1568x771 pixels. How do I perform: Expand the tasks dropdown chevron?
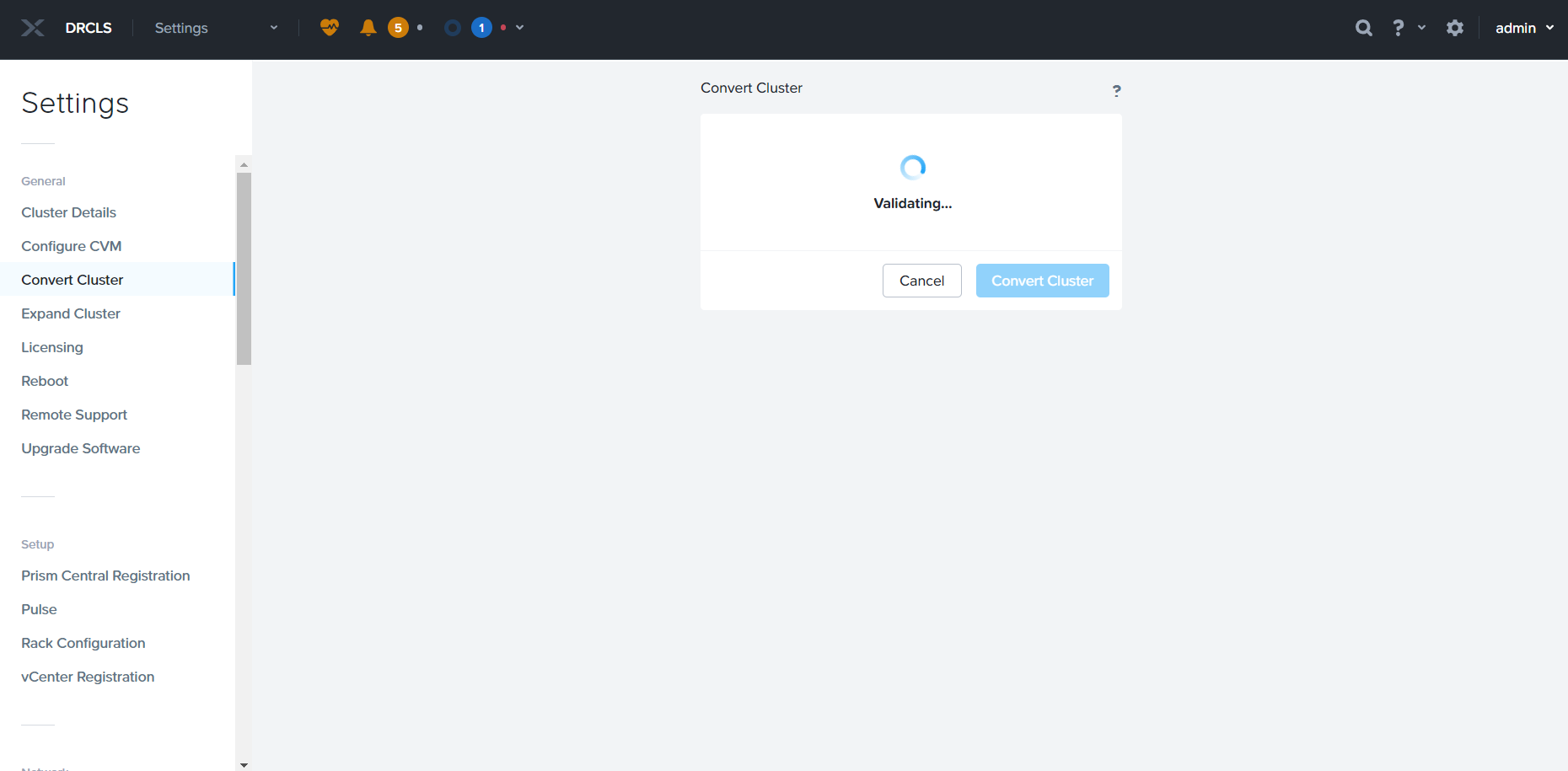(x=520, y=28)
